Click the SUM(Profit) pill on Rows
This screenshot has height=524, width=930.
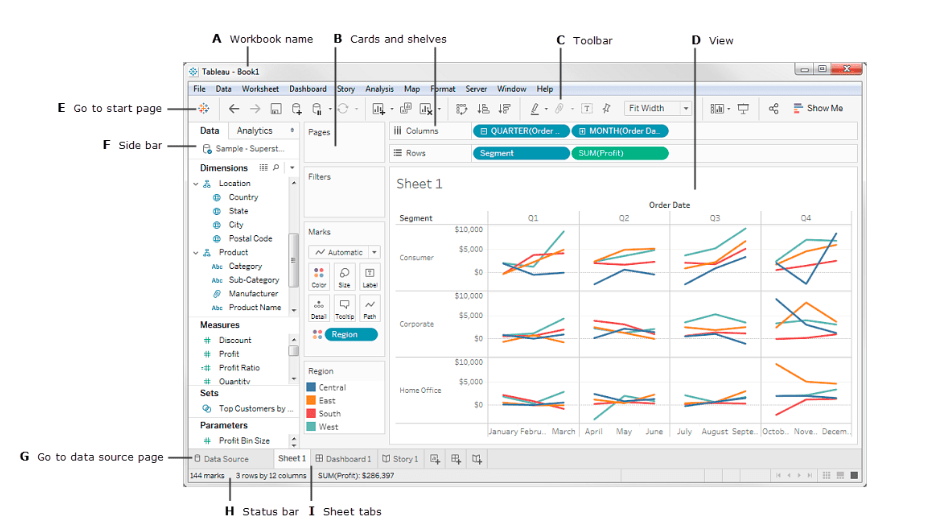[x=620, y=153]
